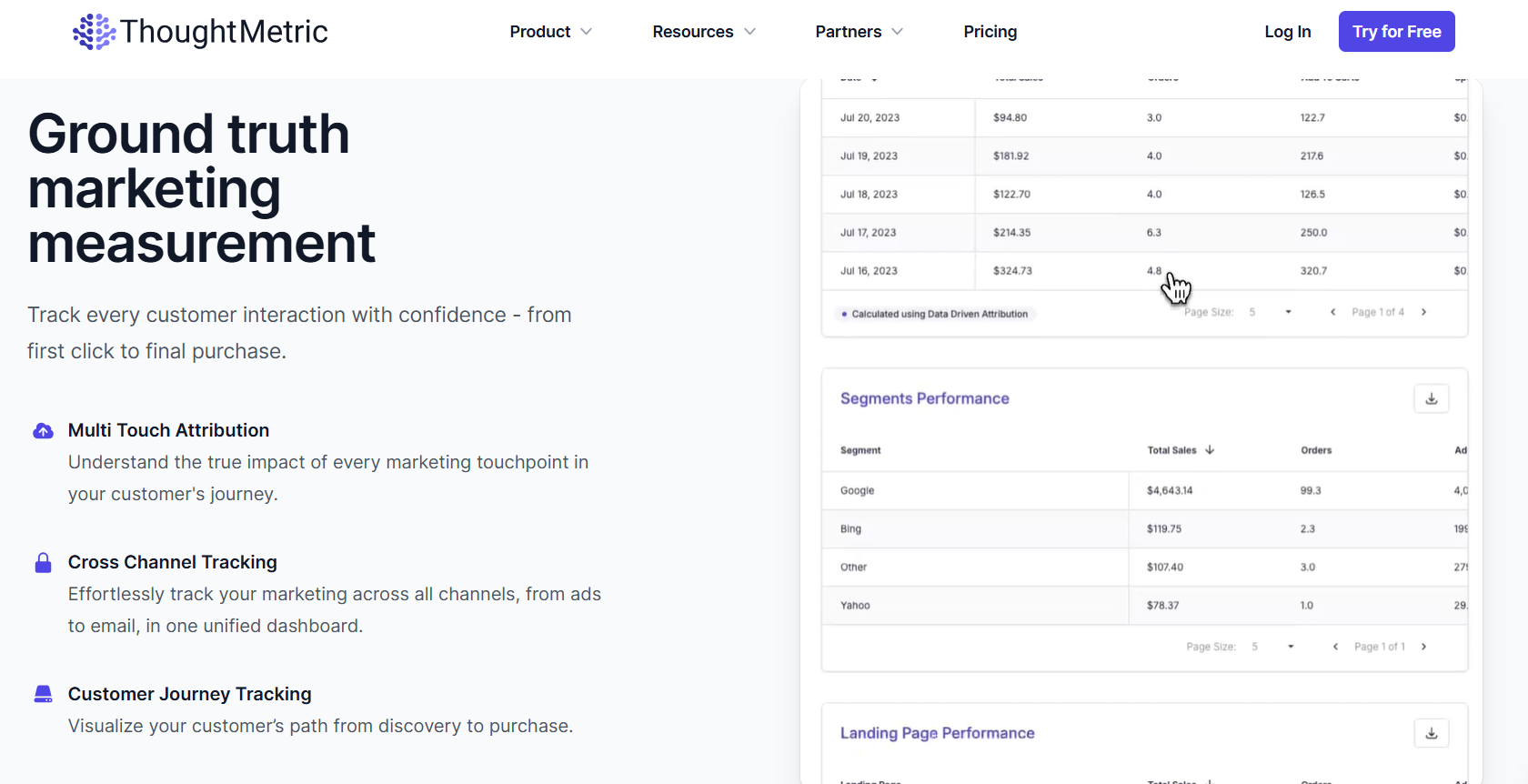This screenshot has width=1528, height=784.
Task: Select the Other segment row
Action: pos(1144,567)
